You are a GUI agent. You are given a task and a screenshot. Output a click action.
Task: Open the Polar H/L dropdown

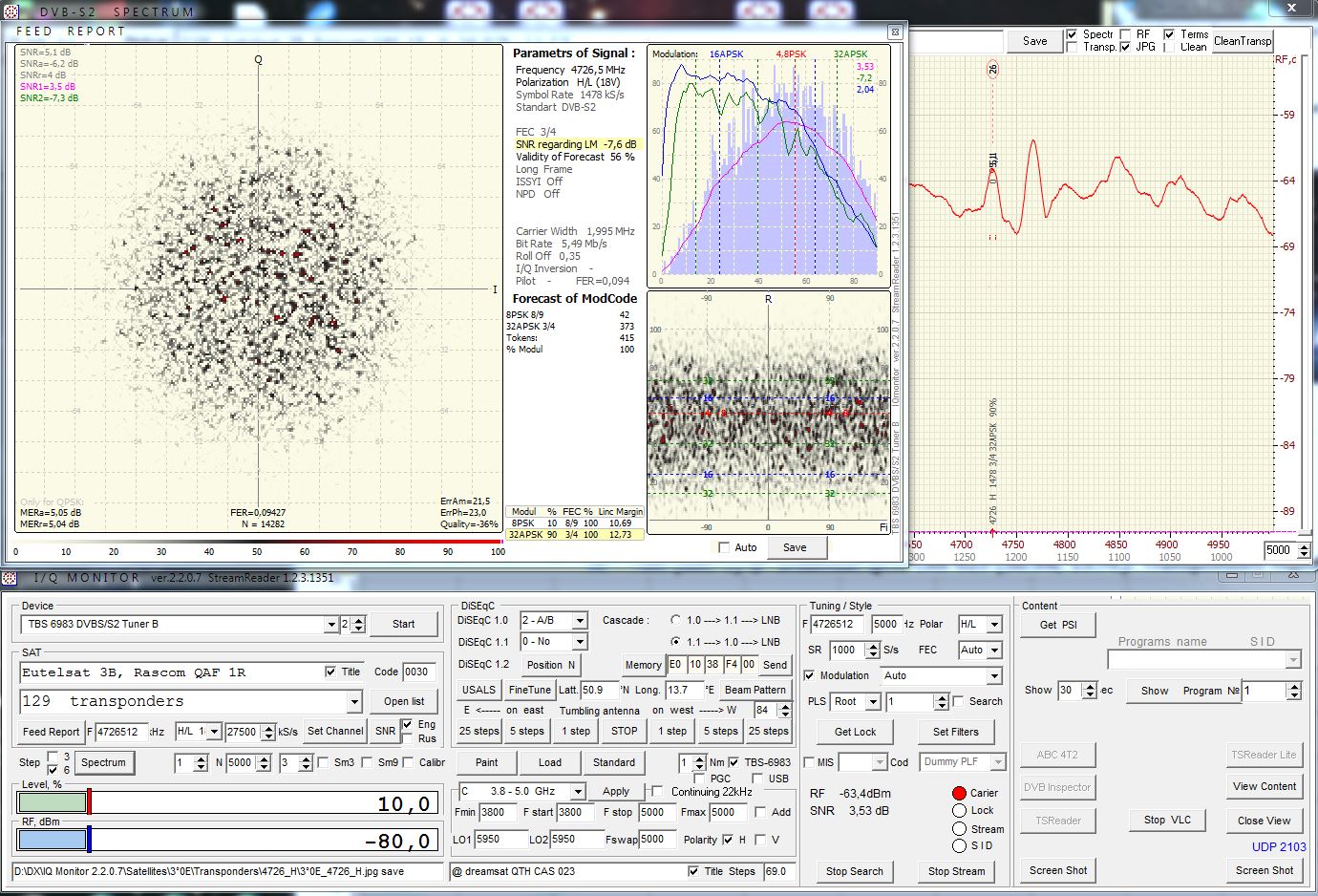pyautogui.click(x=993, y=625)
